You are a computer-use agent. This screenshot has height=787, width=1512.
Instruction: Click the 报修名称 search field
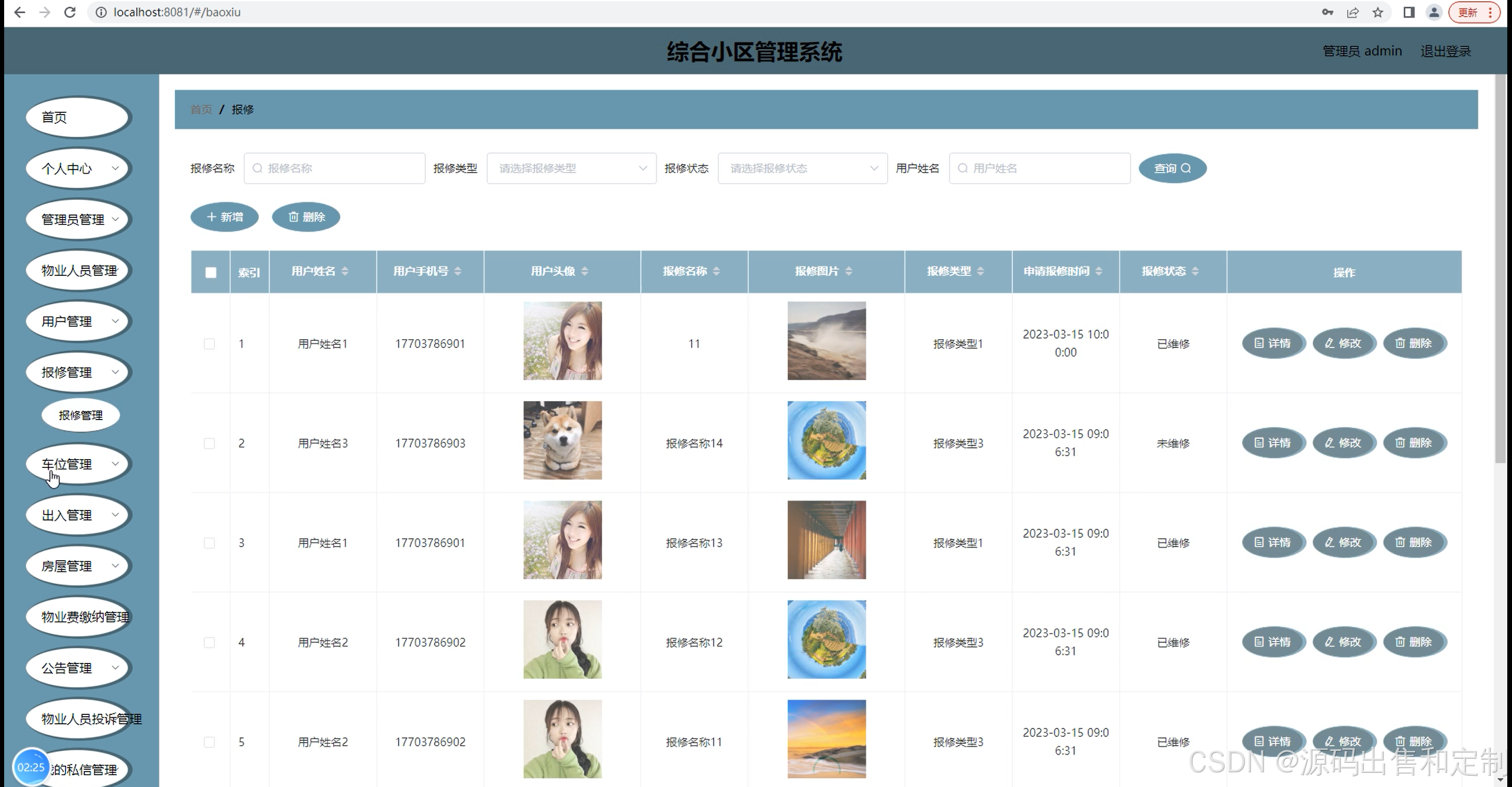pos(335,168)
